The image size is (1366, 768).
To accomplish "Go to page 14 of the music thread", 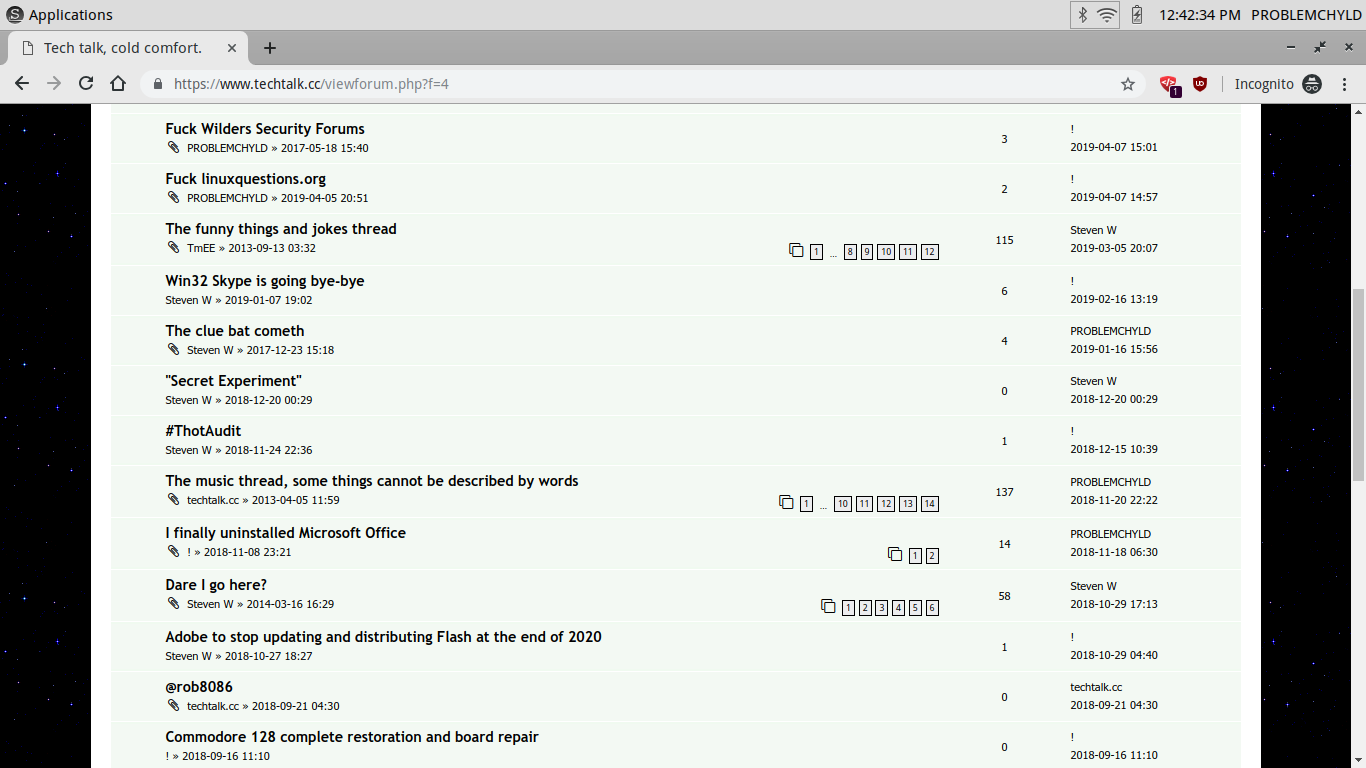I will 930,504.
